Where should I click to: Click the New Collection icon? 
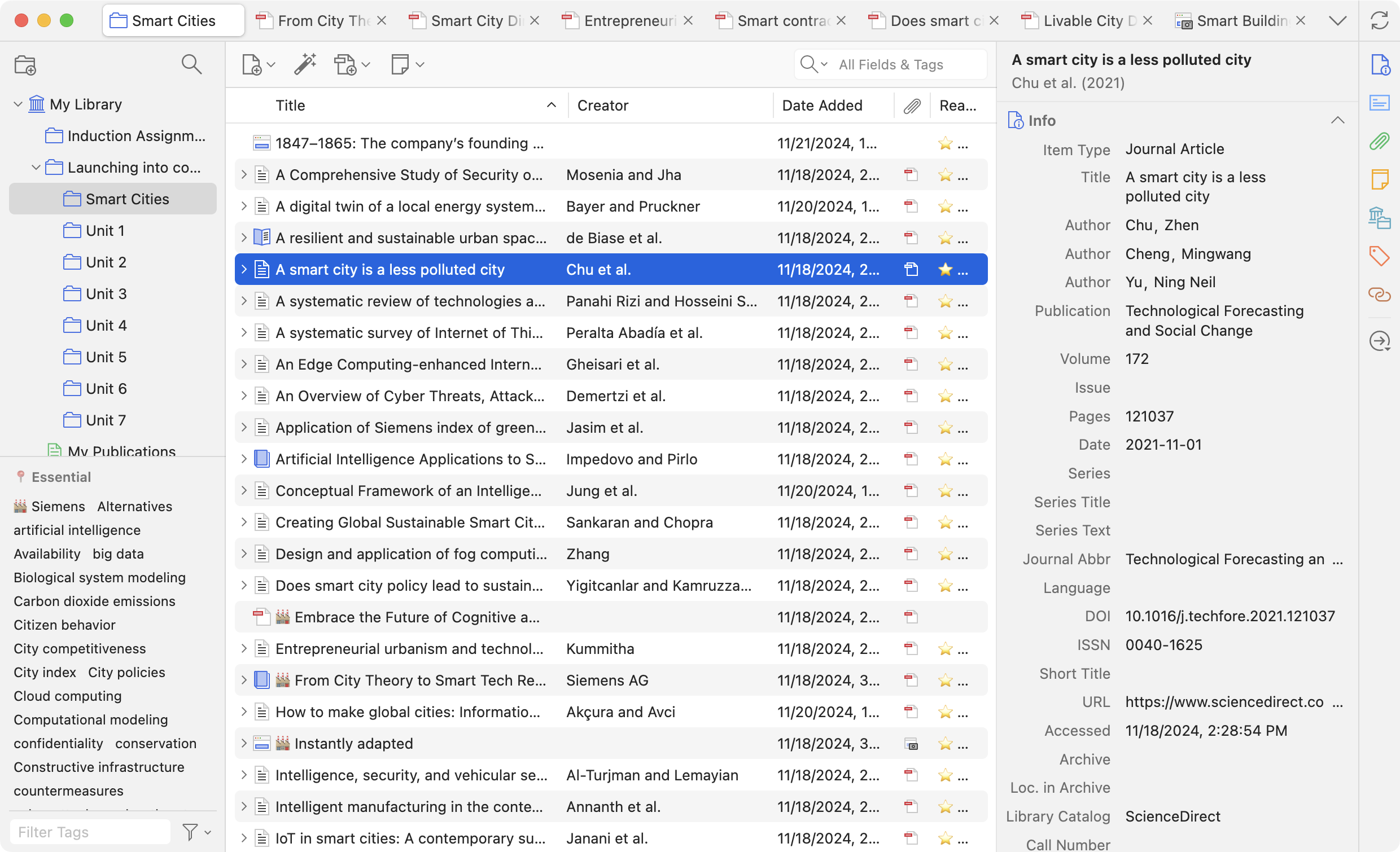tap(25, 65)
